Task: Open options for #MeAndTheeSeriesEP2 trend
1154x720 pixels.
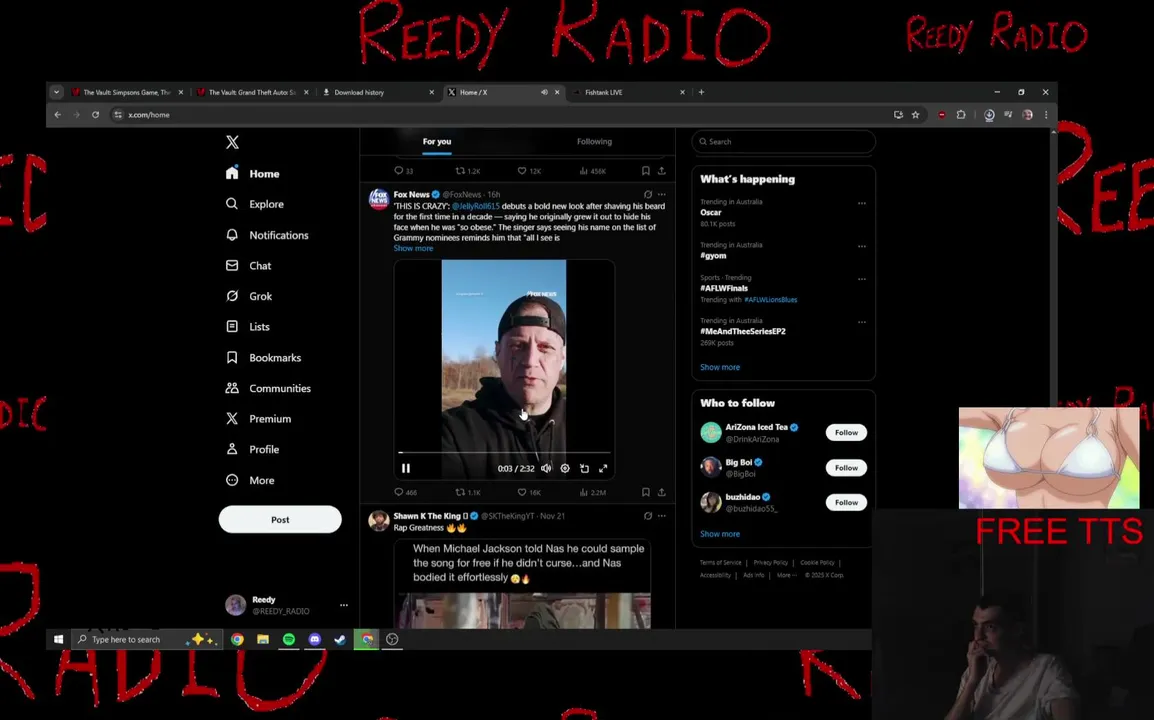Action: click(x=862, y=322)
